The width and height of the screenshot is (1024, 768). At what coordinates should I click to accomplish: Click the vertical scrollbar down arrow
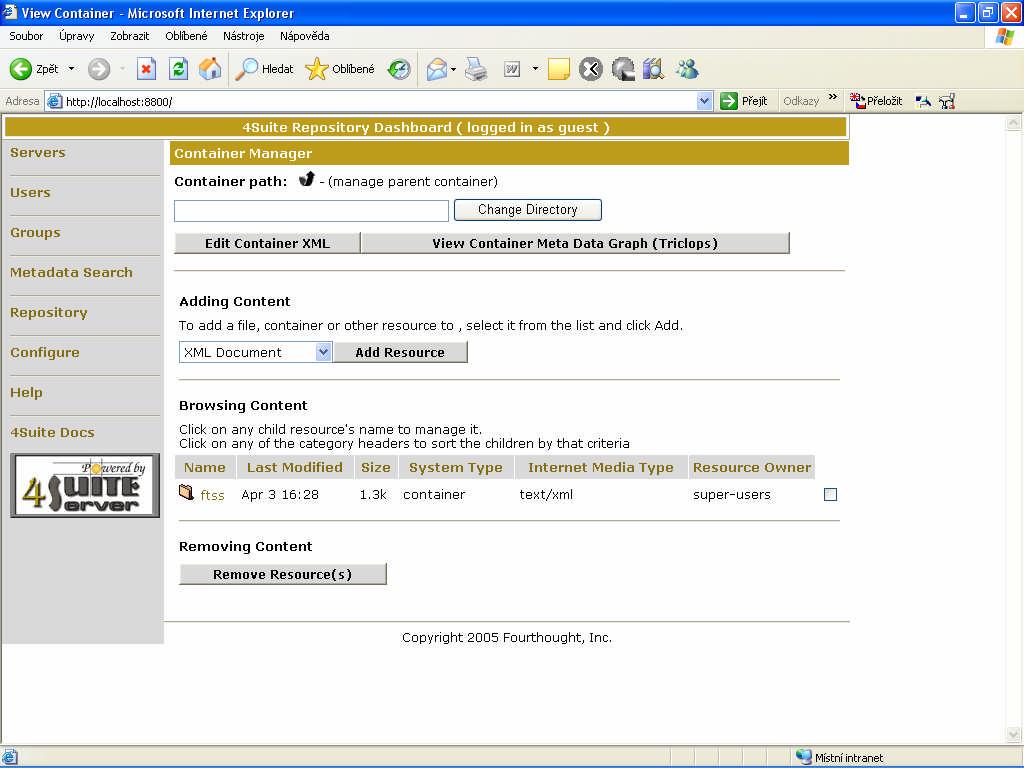(1014, 735)
